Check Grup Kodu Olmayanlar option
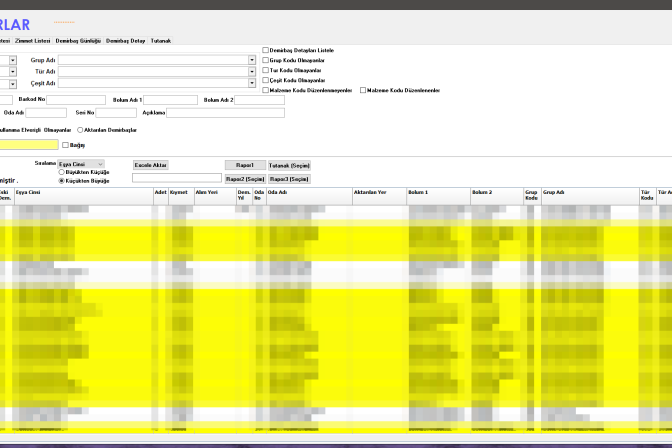Image resolution: width=672 pixels, height=448 pixels. tap(266, 60)
